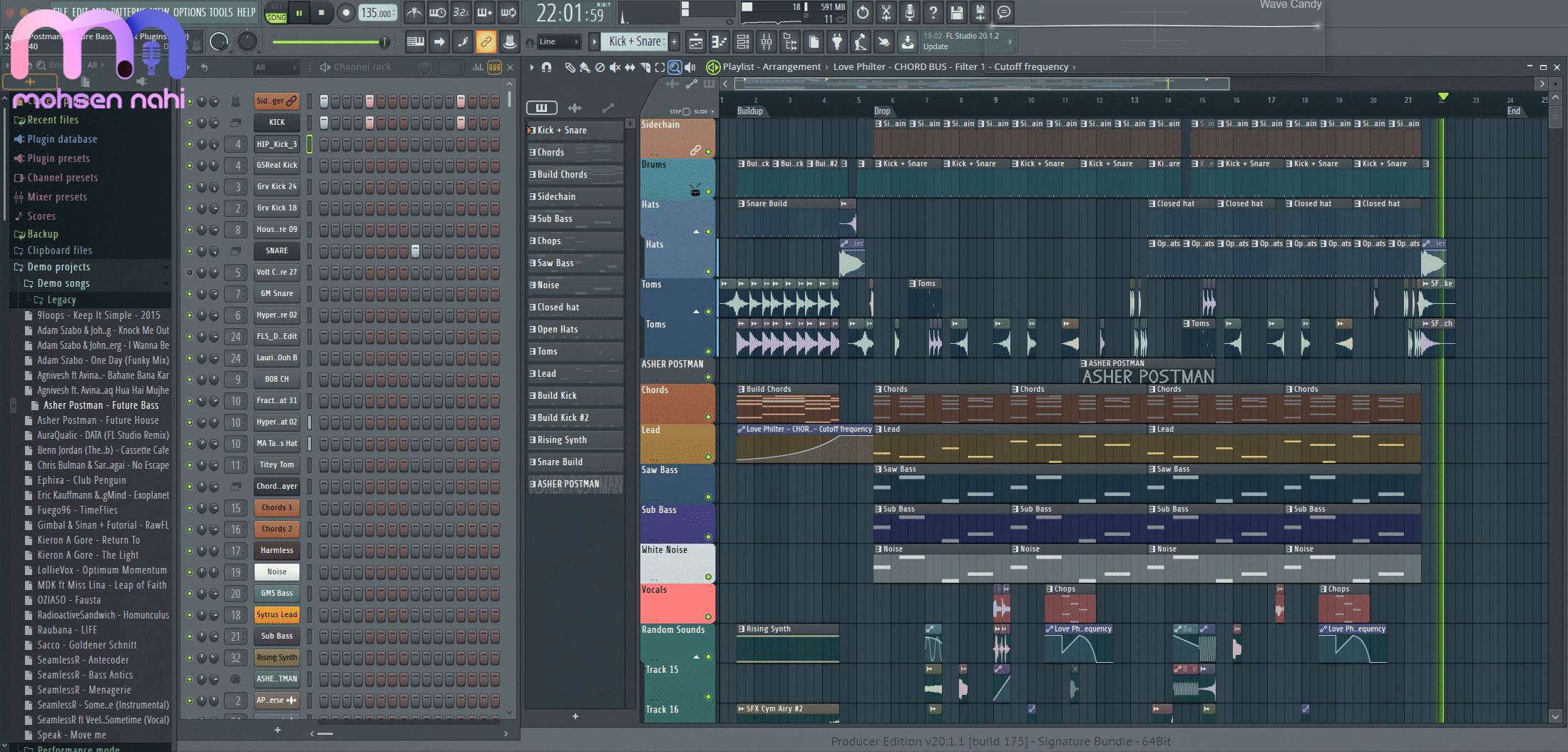
Task: Click the help question mark icon
Action: (933, 12)
